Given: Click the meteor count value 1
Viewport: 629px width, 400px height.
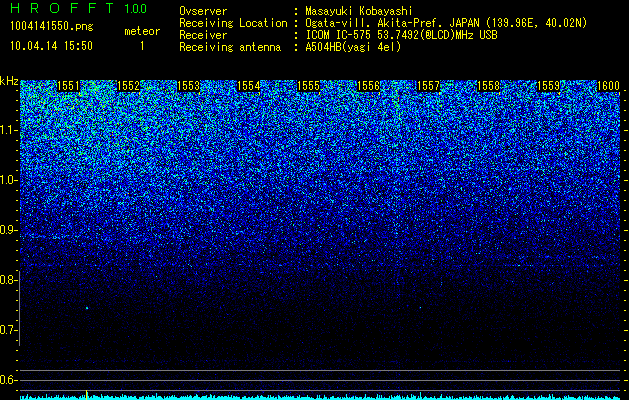Looking at the screenshot, I should [x=142, y=46].
